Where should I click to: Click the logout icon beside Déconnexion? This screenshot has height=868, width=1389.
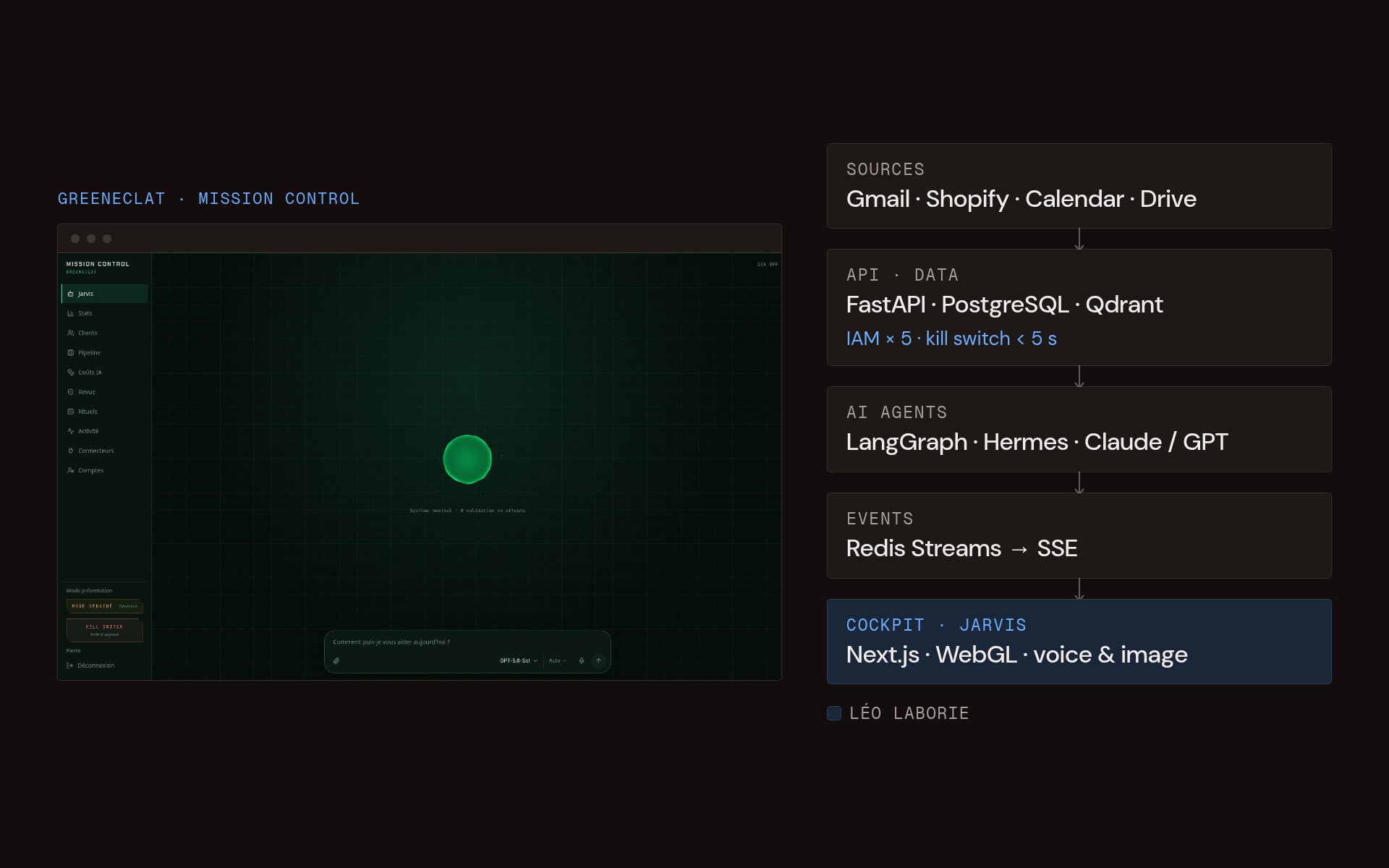[x=70, y=665]
